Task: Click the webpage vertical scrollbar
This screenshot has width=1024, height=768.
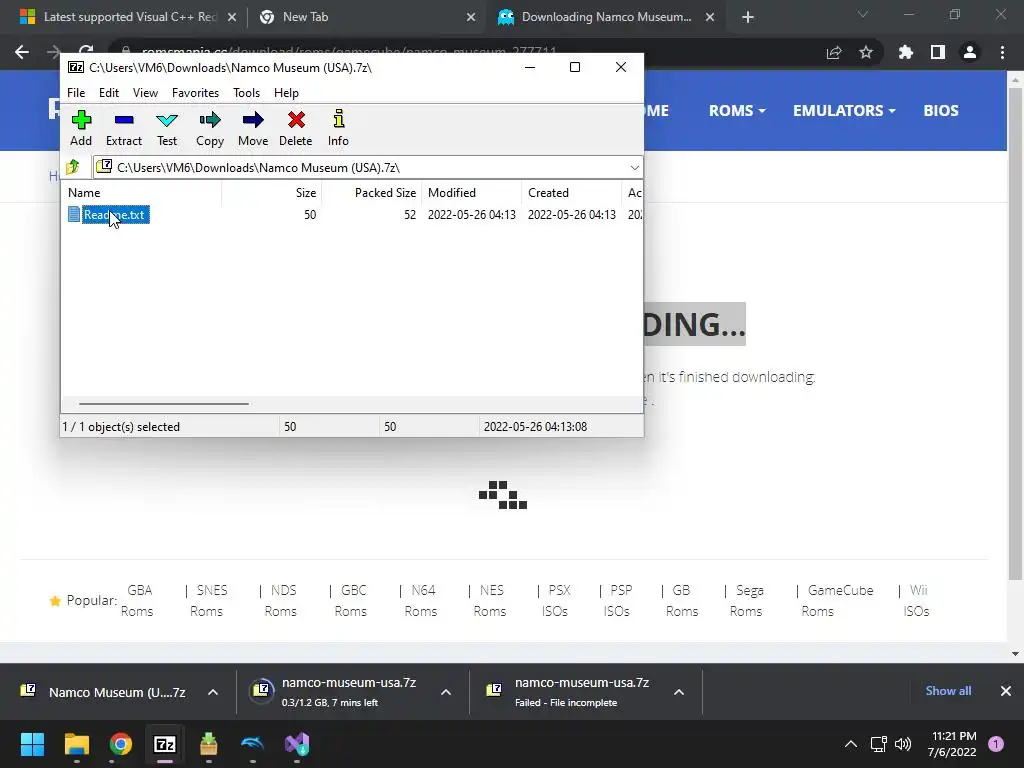Action: coord(1014,333)
